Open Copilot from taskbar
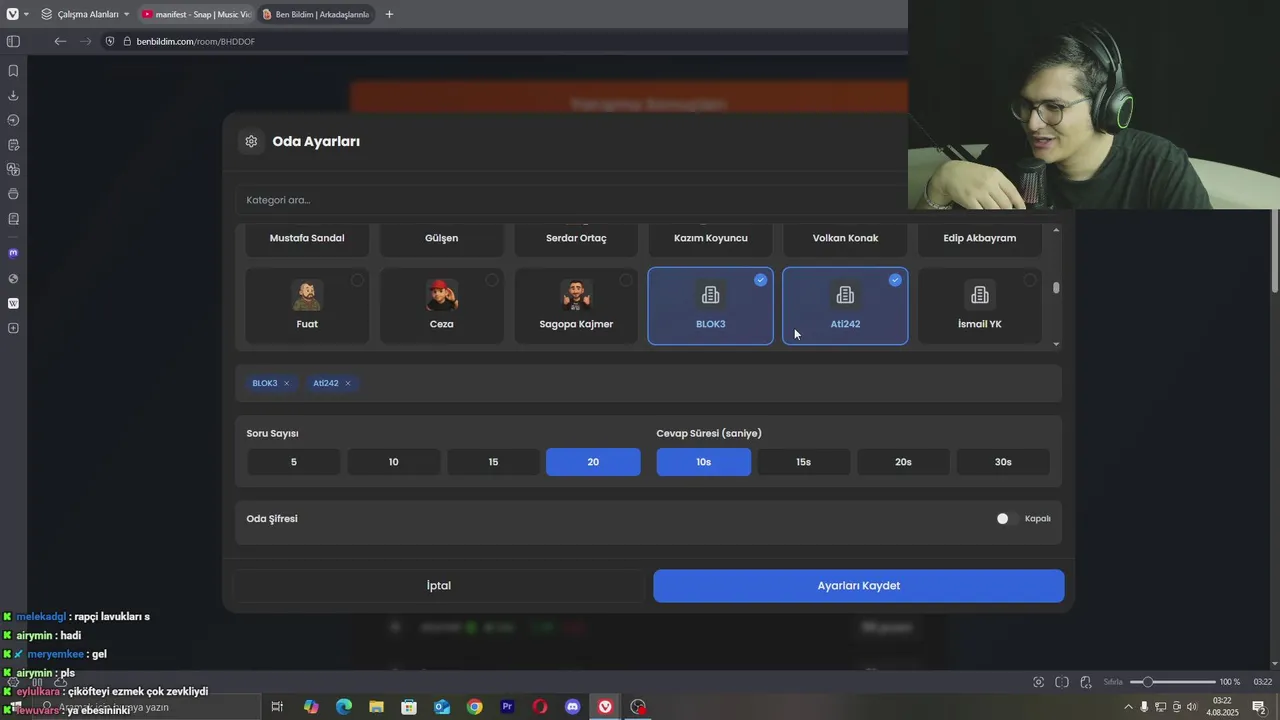 tap(311, 707)
